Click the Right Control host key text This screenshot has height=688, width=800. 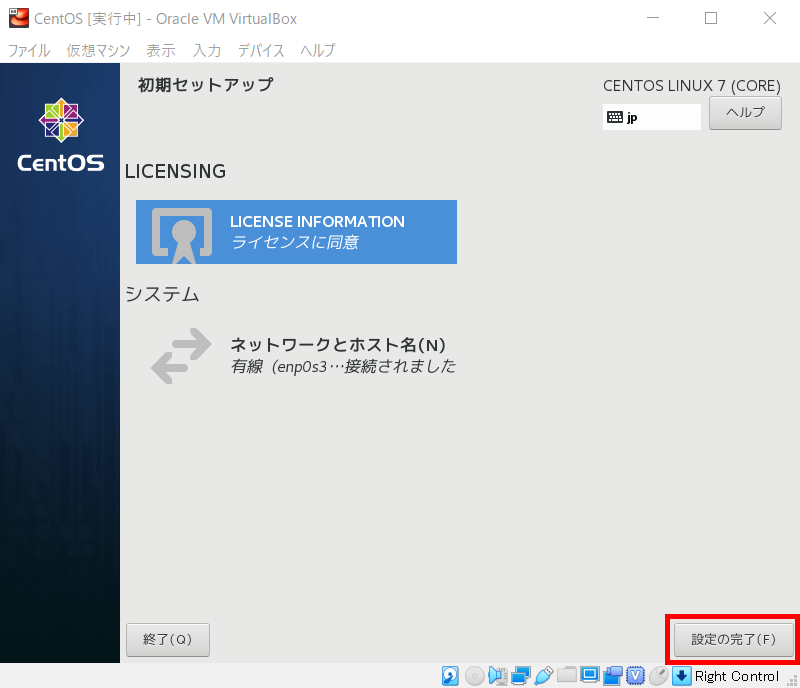[x=737, y=676]
